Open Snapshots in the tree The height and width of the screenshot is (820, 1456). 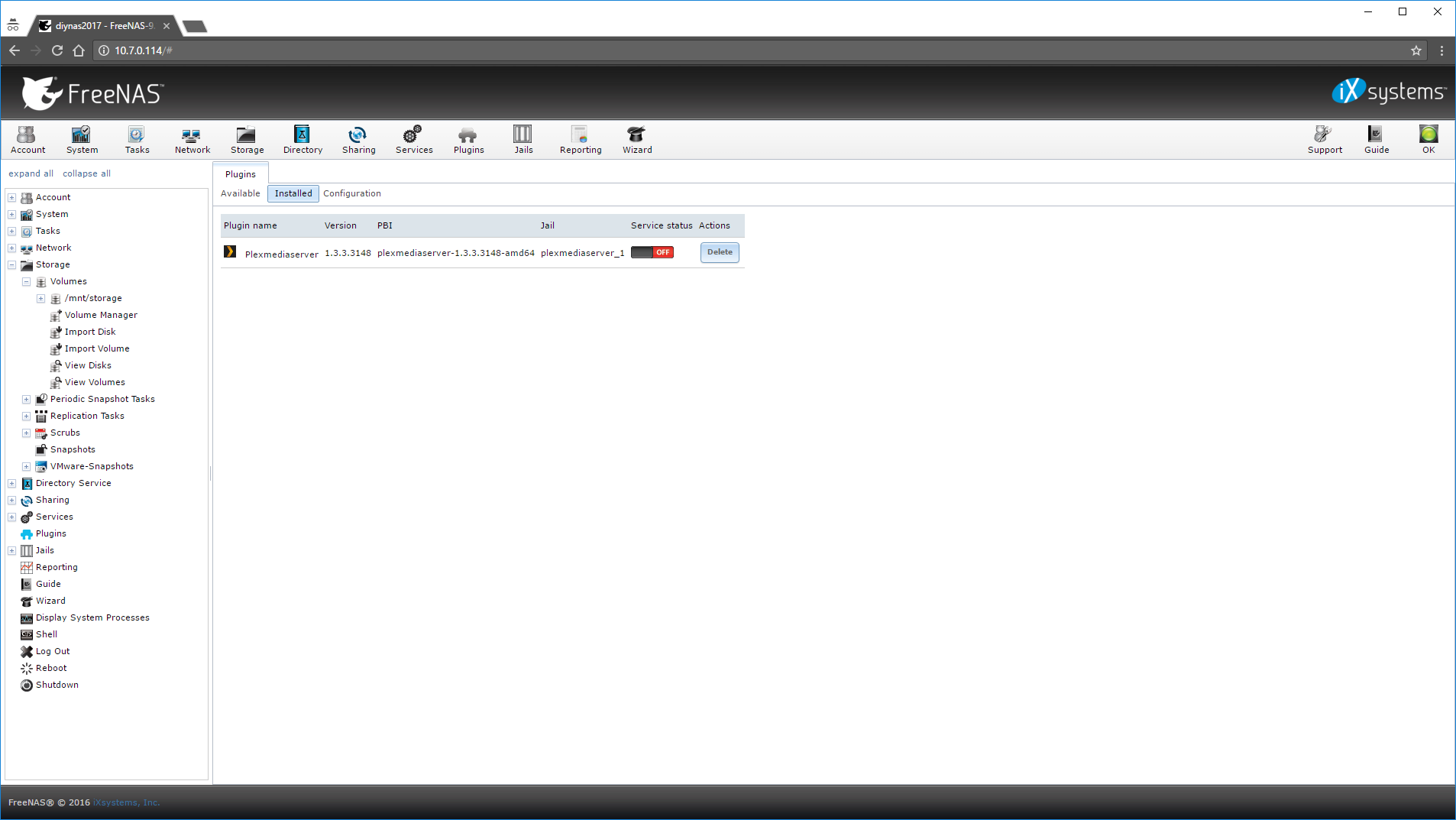pos(73,449)
